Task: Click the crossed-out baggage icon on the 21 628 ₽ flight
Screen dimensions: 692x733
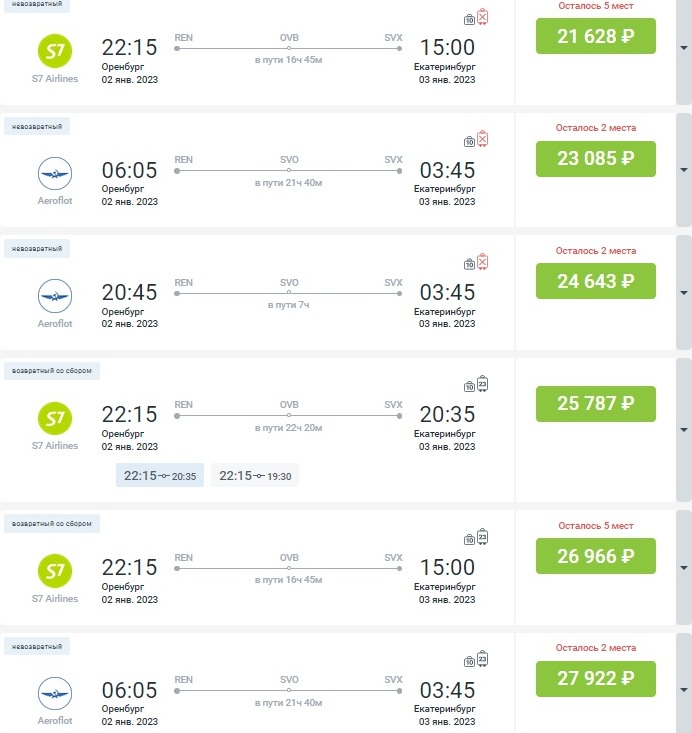Action: click(x=483, y=17)
